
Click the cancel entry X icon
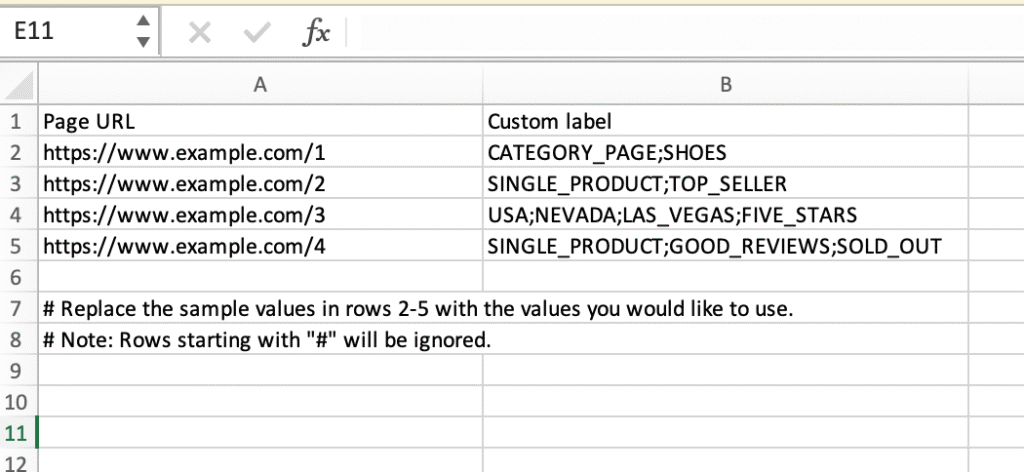(x=200, y=33)
